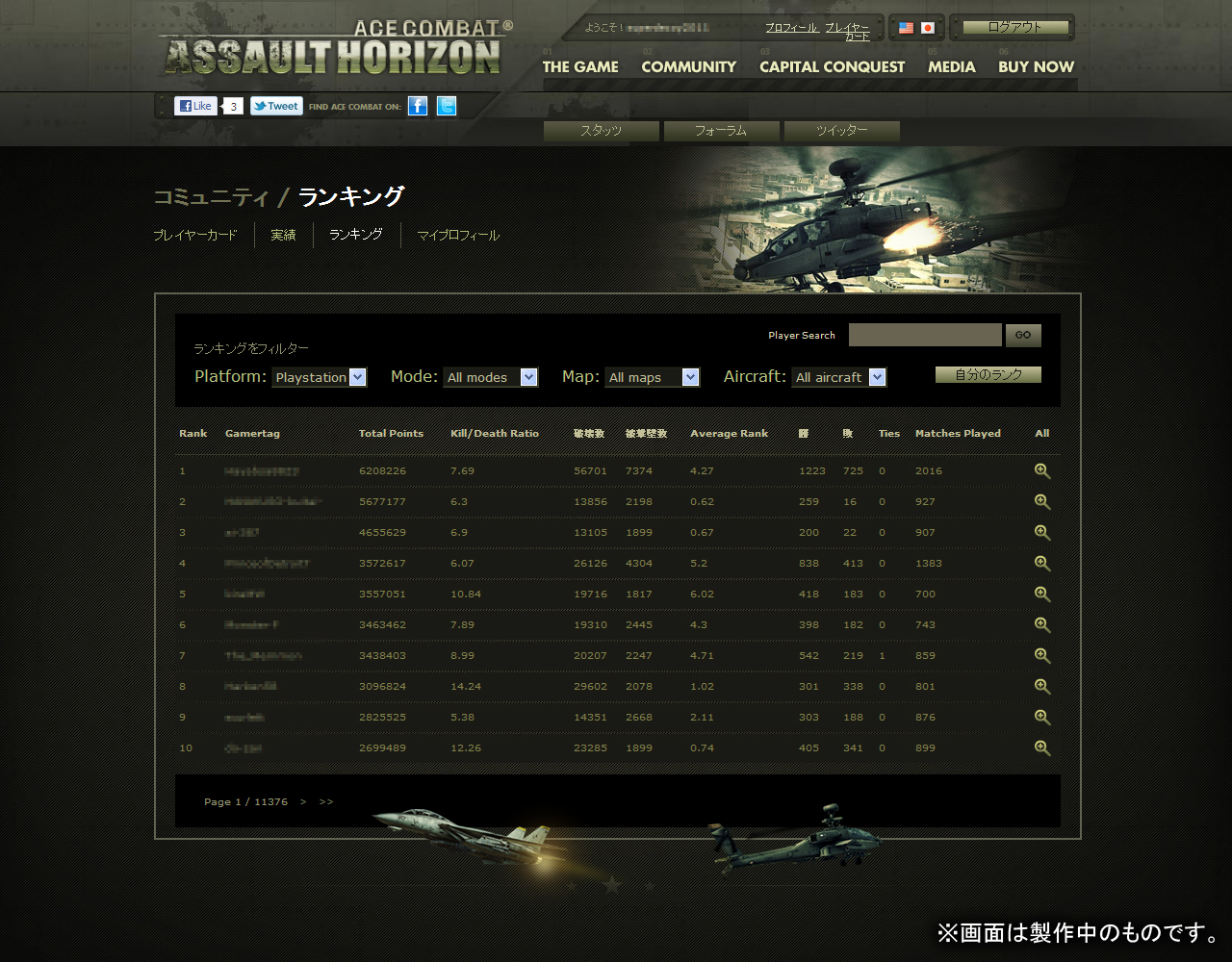Click matches played value 2016
Image resolution: width=1232 pixels, height=962 pixels.
(929, 471)
